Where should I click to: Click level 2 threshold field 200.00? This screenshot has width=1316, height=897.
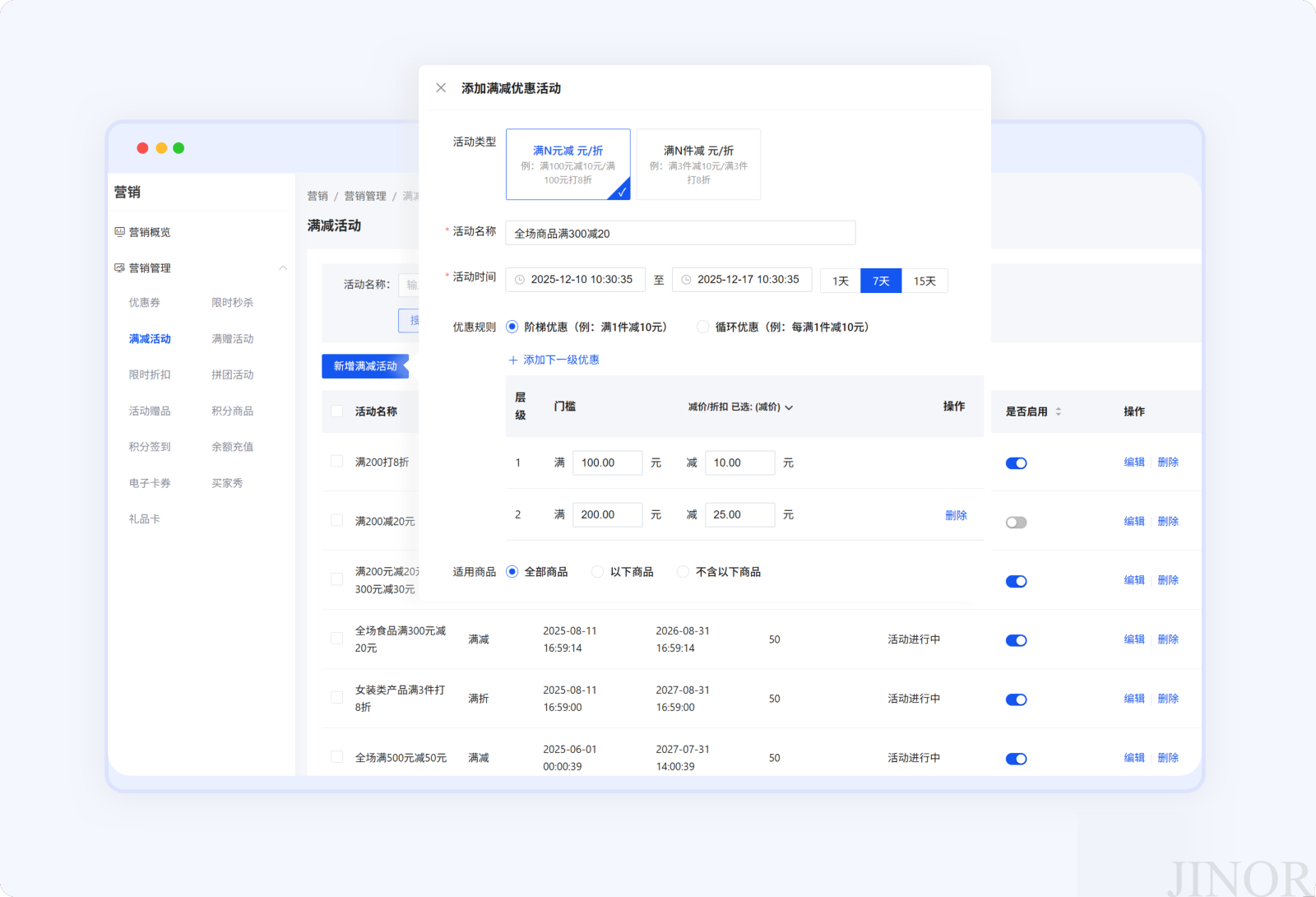tap(607, 515)
